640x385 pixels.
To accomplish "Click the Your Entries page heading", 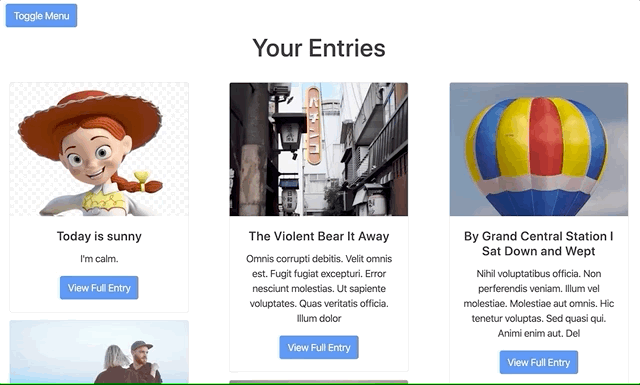I will point(319,48).
